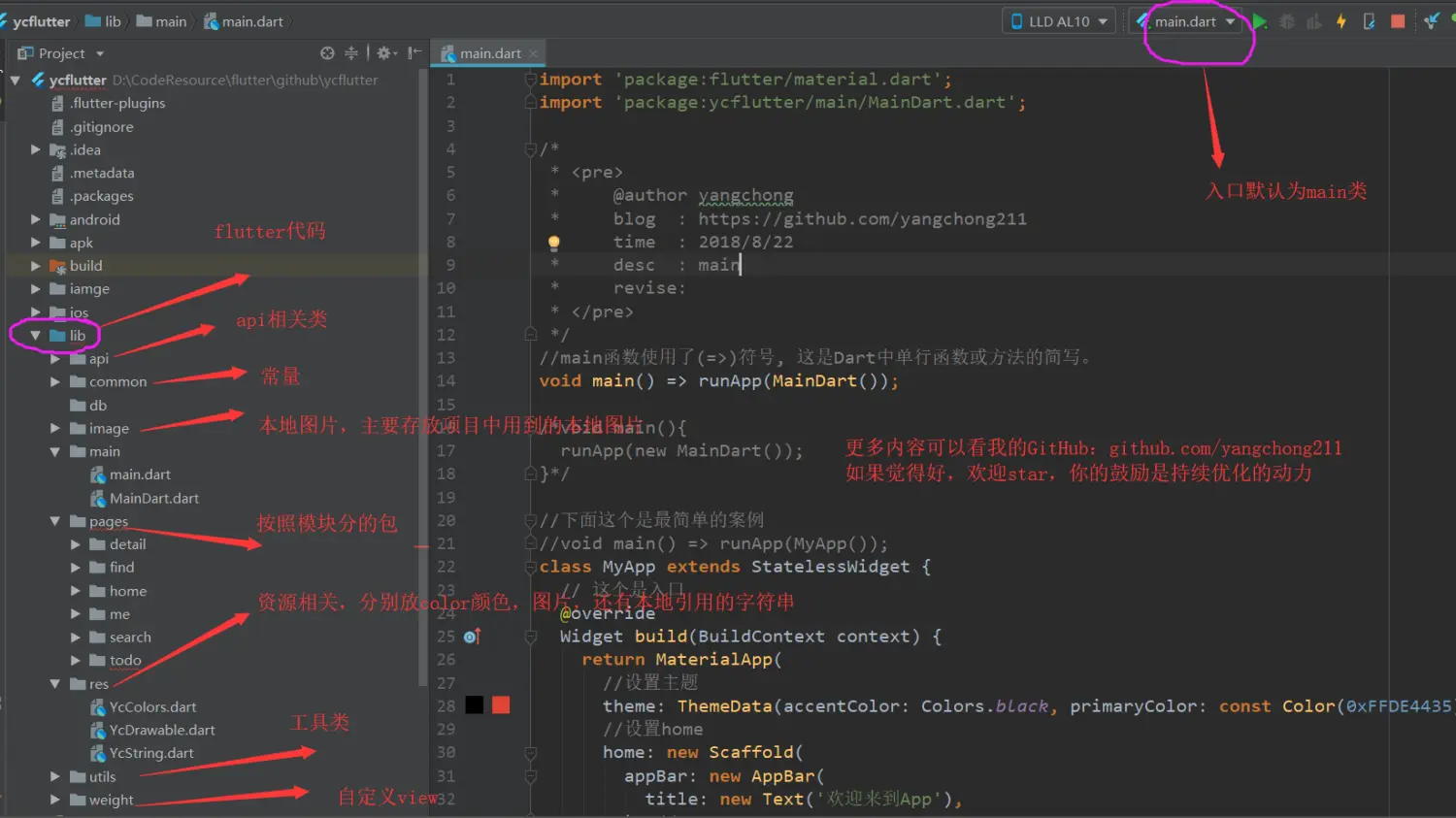Run with coverage/profile icon in toolbar
Image resolution: width=1456 pixels, height=818 pixels.
pyautogui.click(x=1314, y=21)
